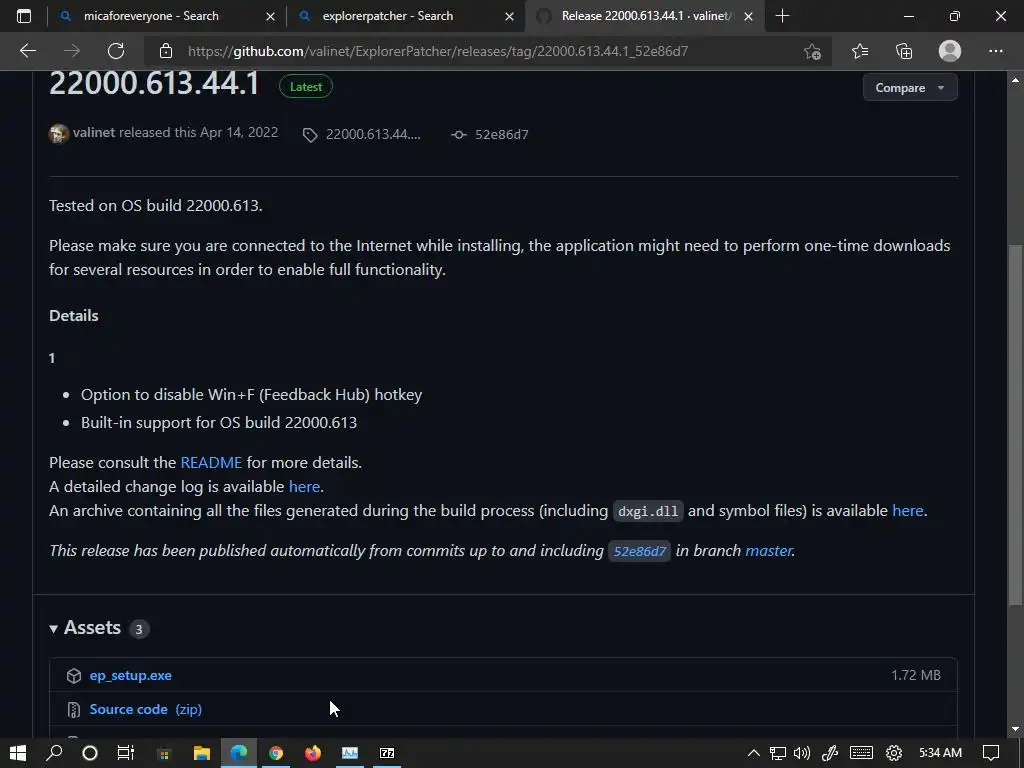Download ep_setup.exe

coord(131,675)
